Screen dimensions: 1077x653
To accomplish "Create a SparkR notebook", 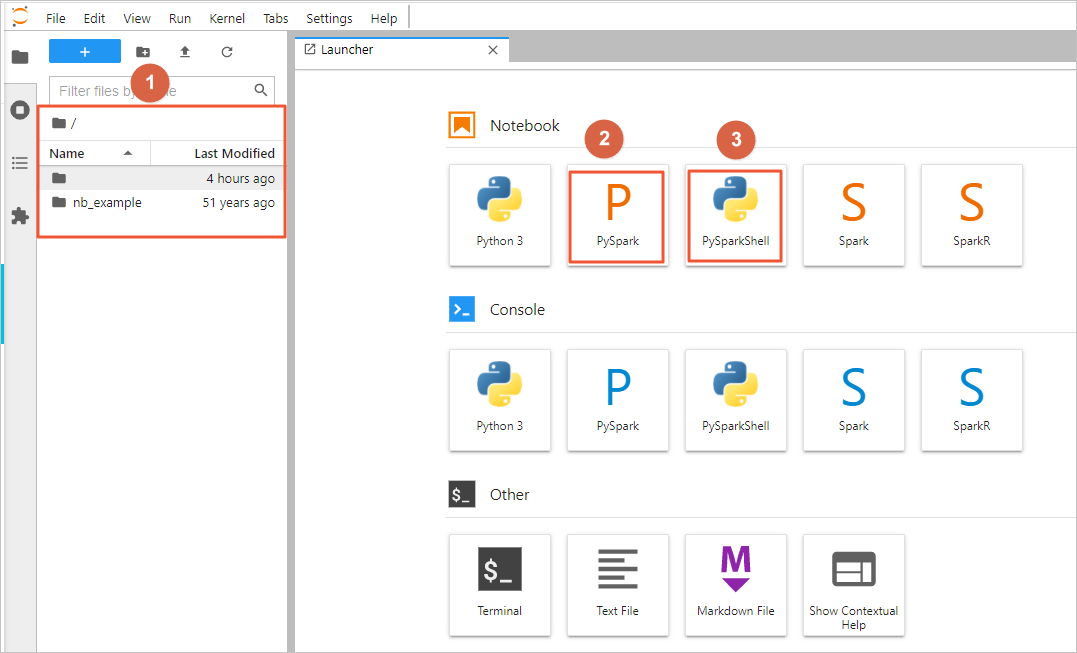I will click(x=972, y=215).
